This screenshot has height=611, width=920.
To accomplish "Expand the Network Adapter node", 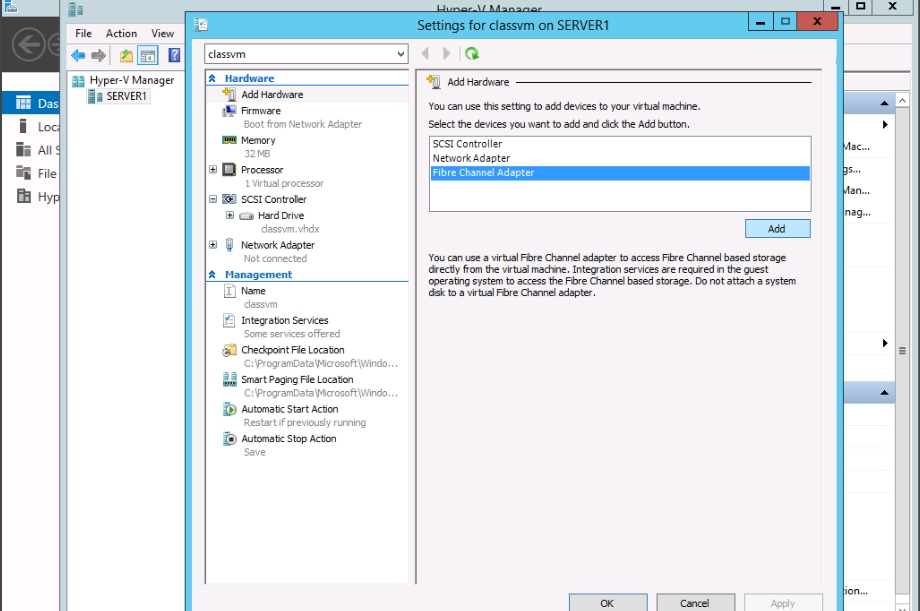I will pos(213,245).
